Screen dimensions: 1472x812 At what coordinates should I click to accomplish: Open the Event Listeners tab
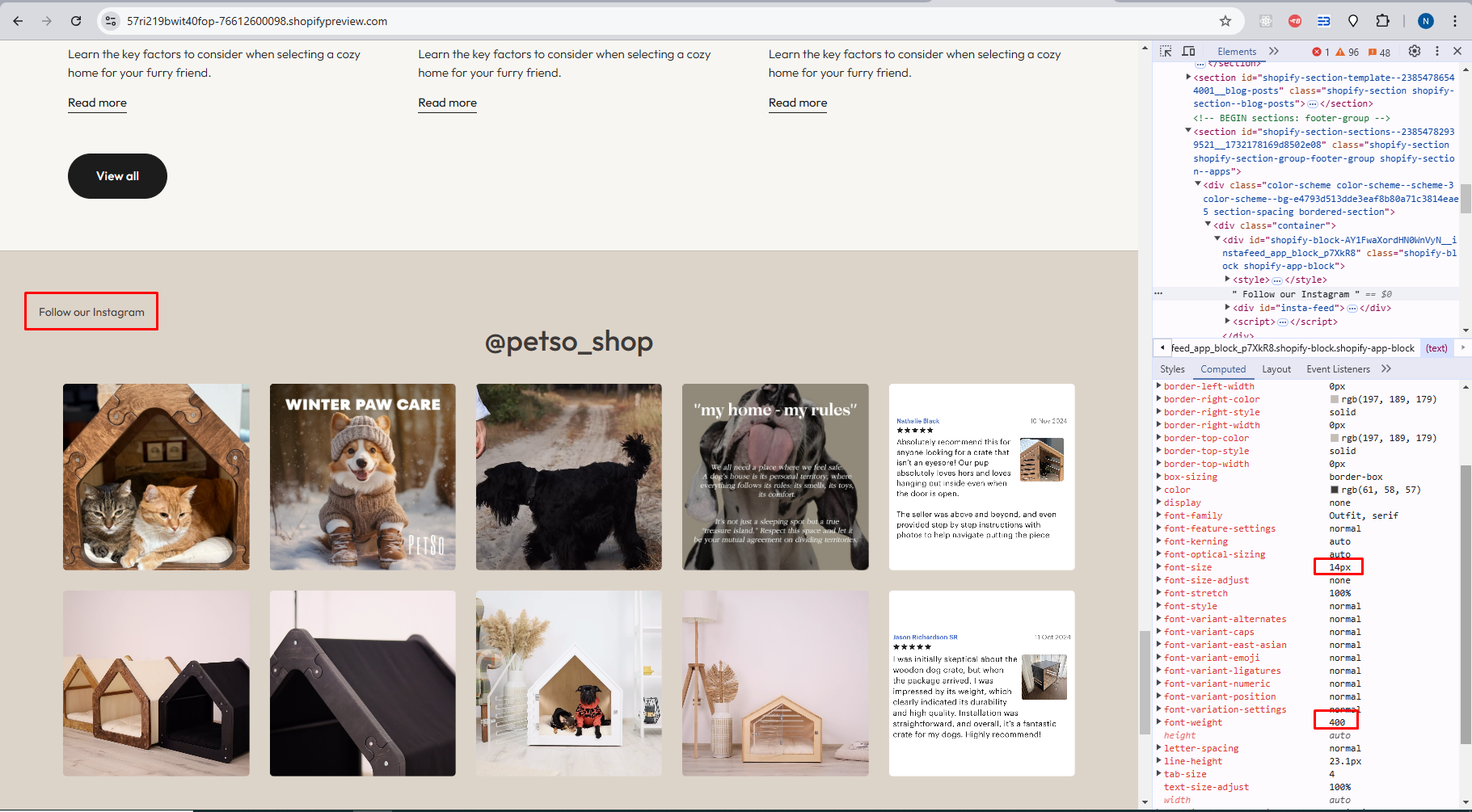1338,369
